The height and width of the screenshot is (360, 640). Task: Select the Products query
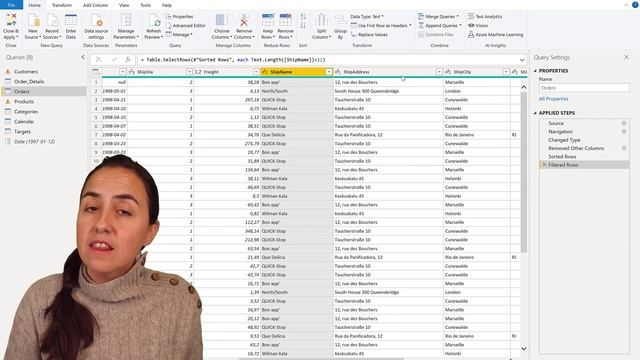pos(24,102)
